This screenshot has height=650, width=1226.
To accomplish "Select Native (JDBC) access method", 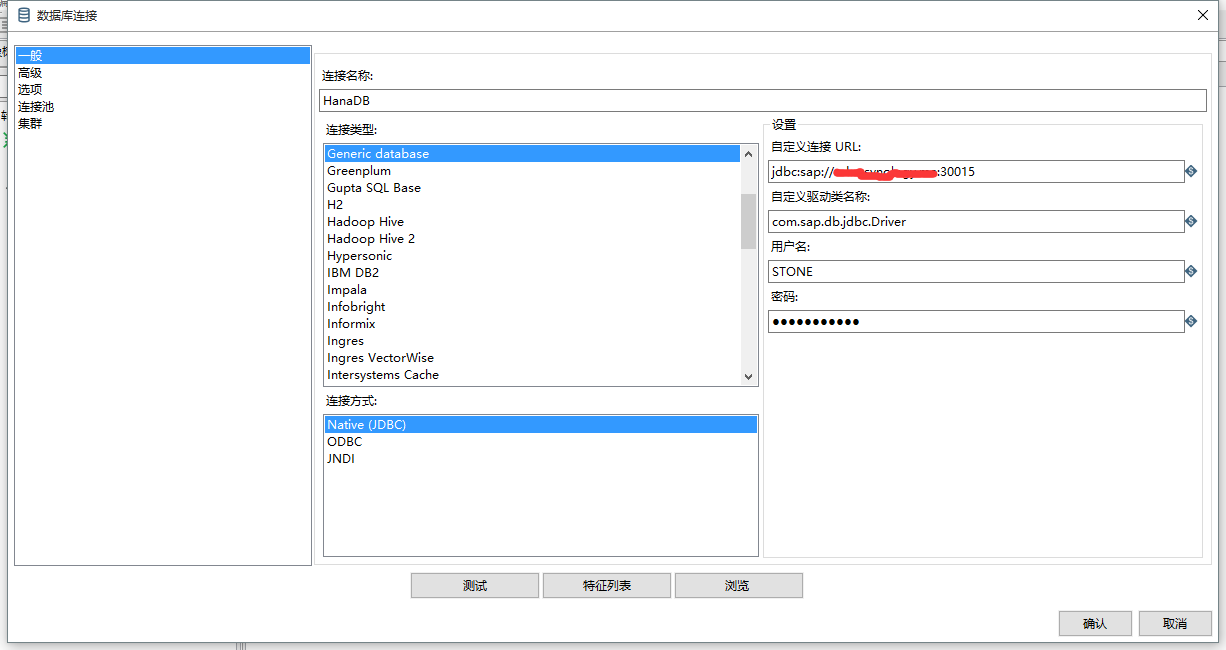I will click(x=540, y=425).
